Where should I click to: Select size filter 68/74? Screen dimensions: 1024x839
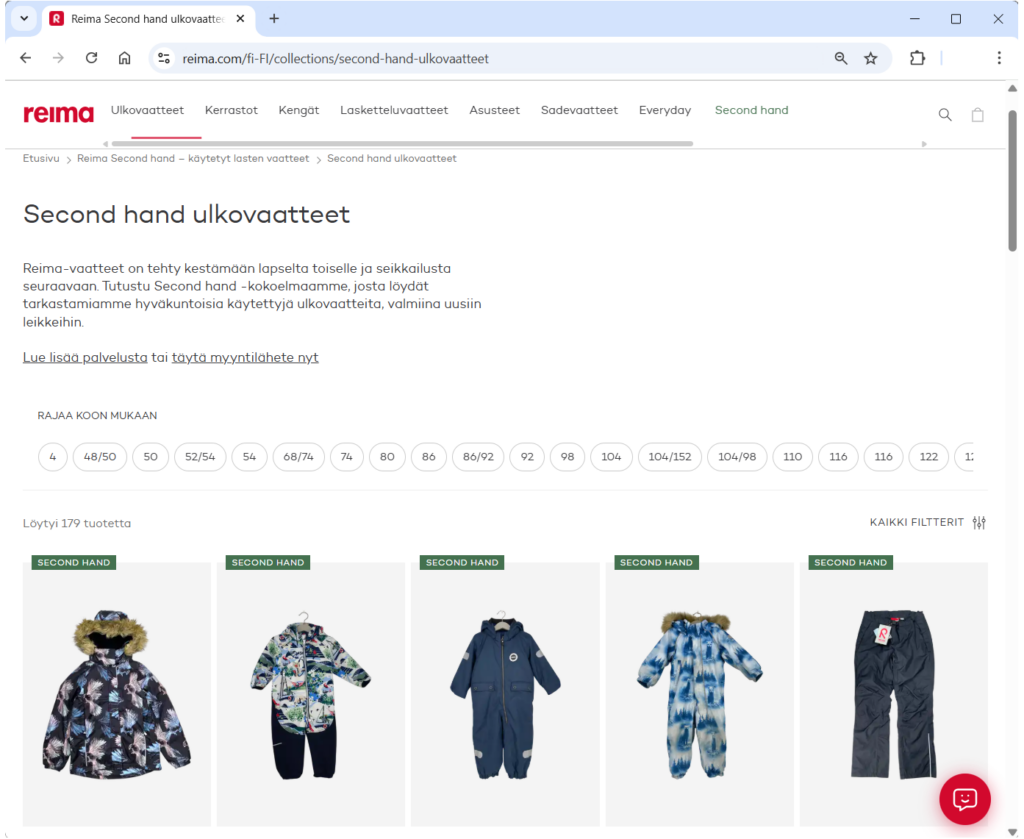point(298,457)
